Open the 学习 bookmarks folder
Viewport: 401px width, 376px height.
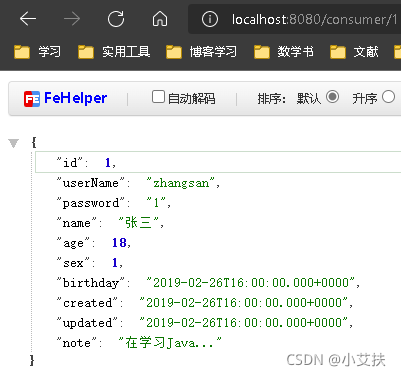point(37,52)
